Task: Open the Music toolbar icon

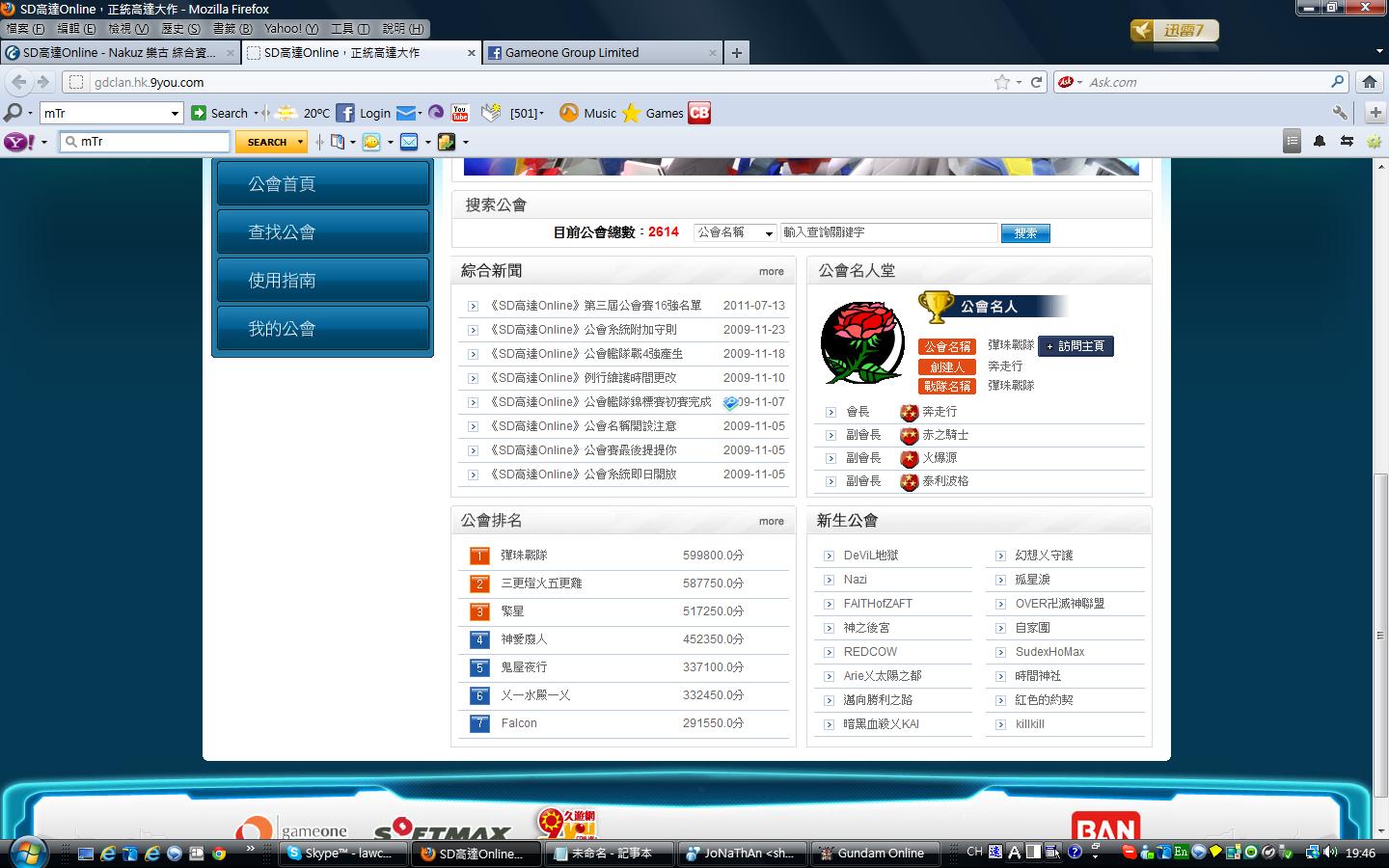Action: 569,113
